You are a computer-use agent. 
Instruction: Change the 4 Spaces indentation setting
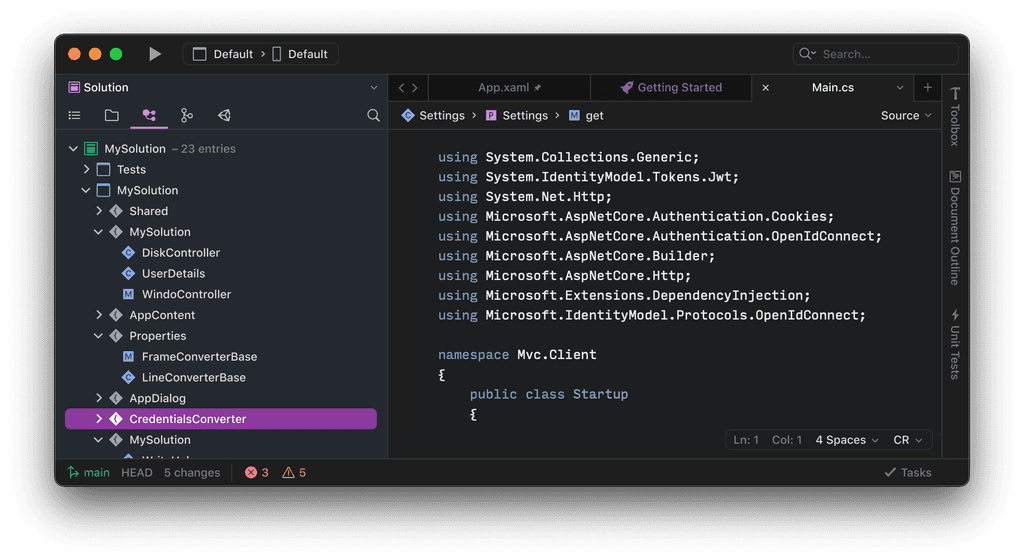[846, 440]
